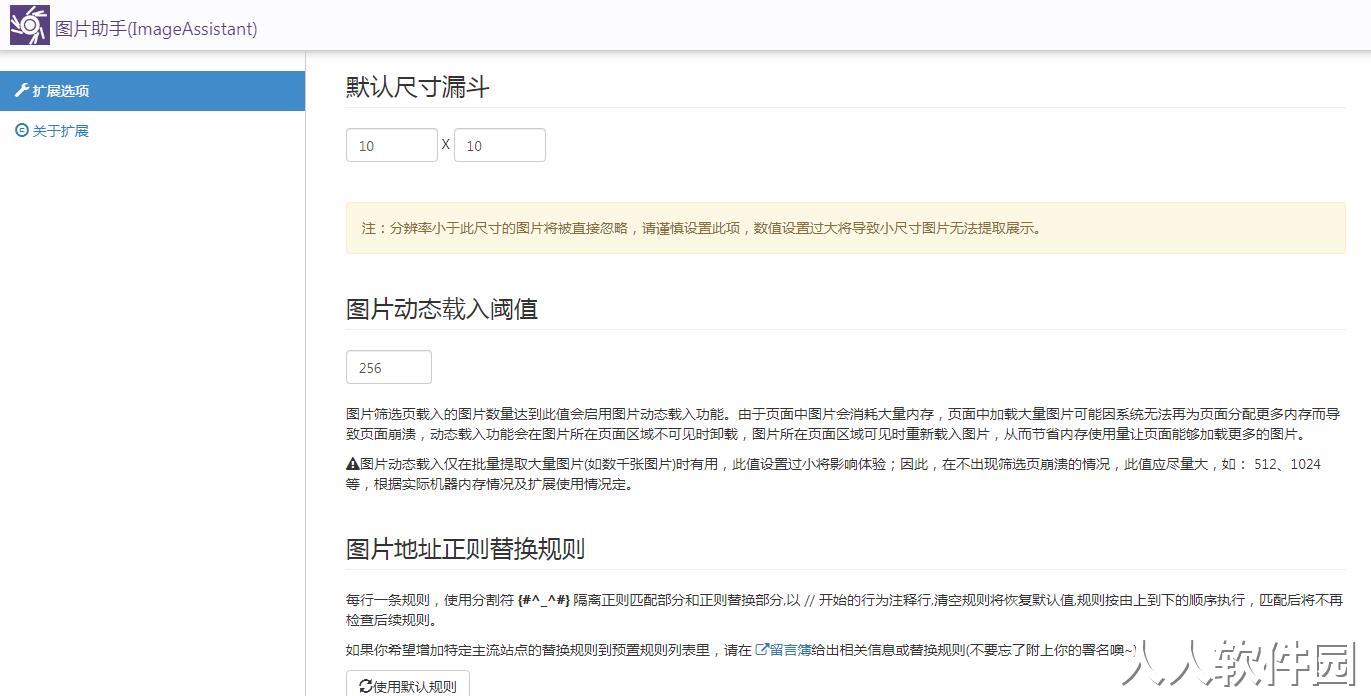Click the ImageAssistant logo icon
This screenshot has height=696, width=1371.
coord(29,25)
